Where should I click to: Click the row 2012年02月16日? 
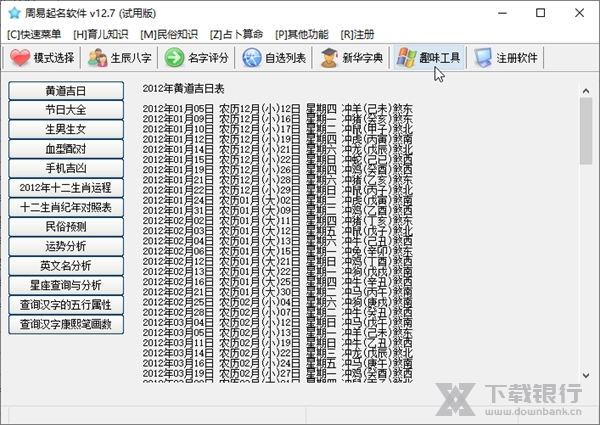tap(278, 282)
